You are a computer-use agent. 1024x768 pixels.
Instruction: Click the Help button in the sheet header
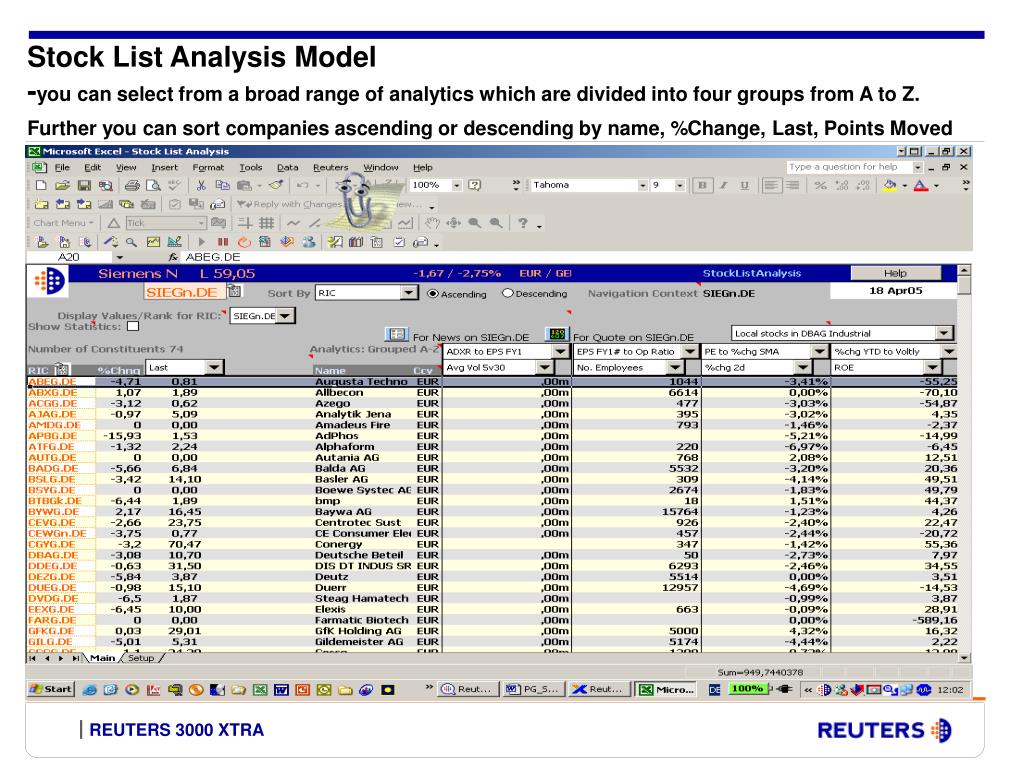(895, 273)
